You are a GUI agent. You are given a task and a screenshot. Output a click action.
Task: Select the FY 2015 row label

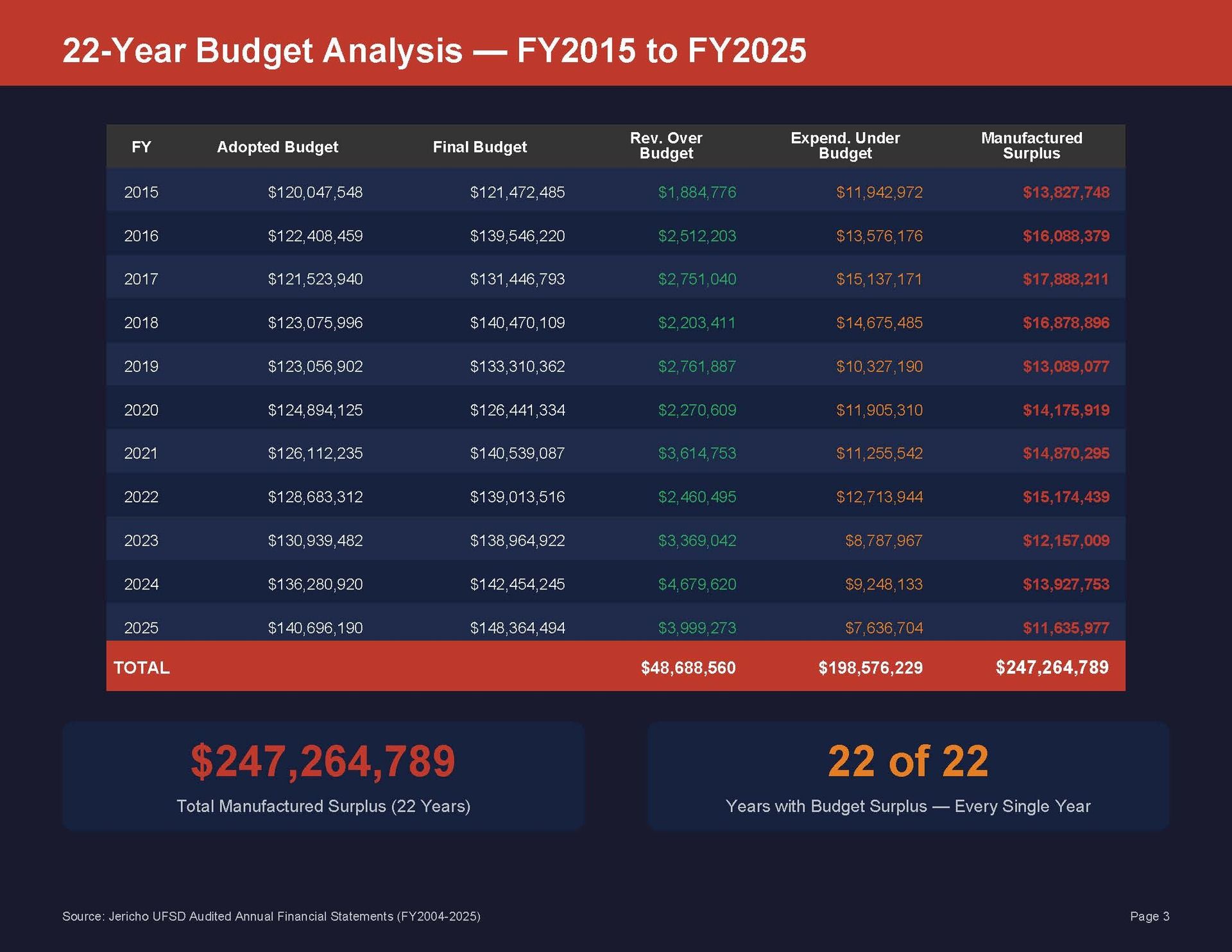click(141, 192)
